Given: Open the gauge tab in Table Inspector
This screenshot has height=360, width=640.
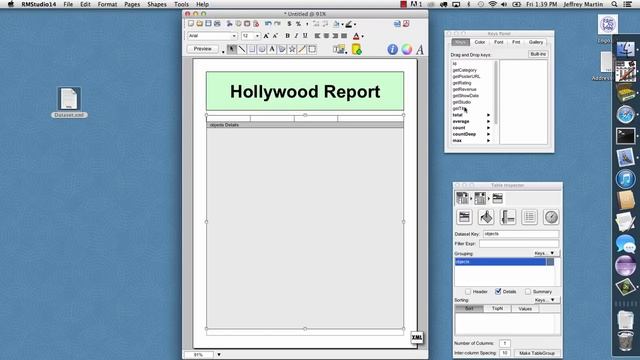Looking at the screenshot, I should point(551,217).
